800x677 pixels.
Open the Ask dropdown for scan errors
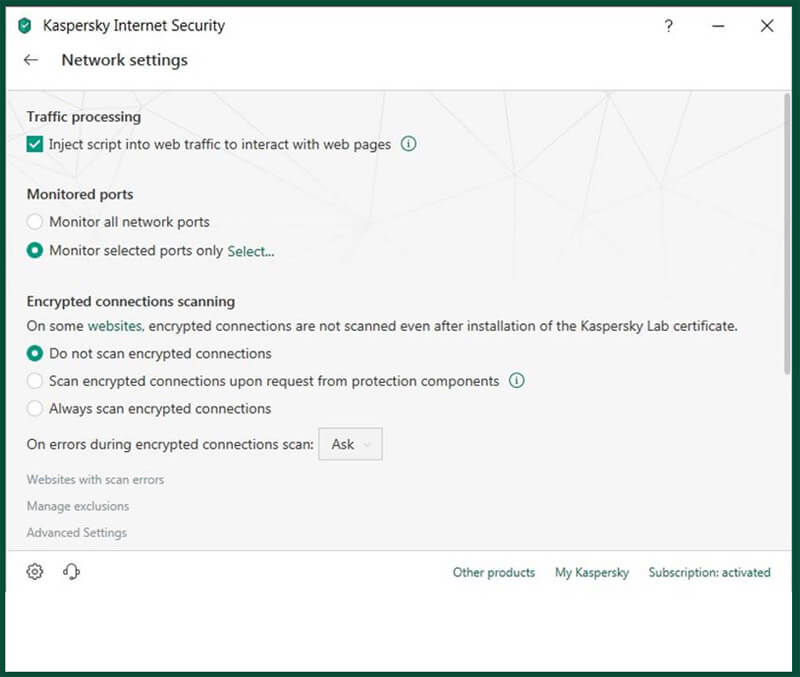(351, 444)
